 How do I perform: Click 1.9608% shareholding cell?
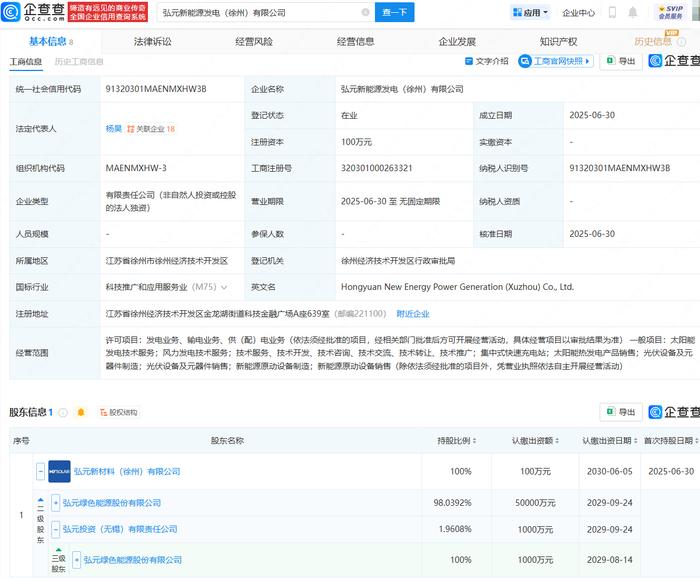(455, 529)
